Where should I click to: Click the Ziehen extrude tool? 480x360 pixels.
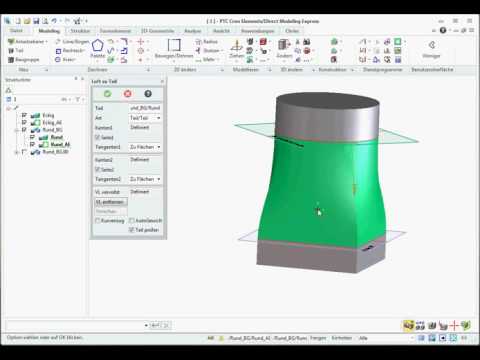pyautogui.click(x=237, y=49)
